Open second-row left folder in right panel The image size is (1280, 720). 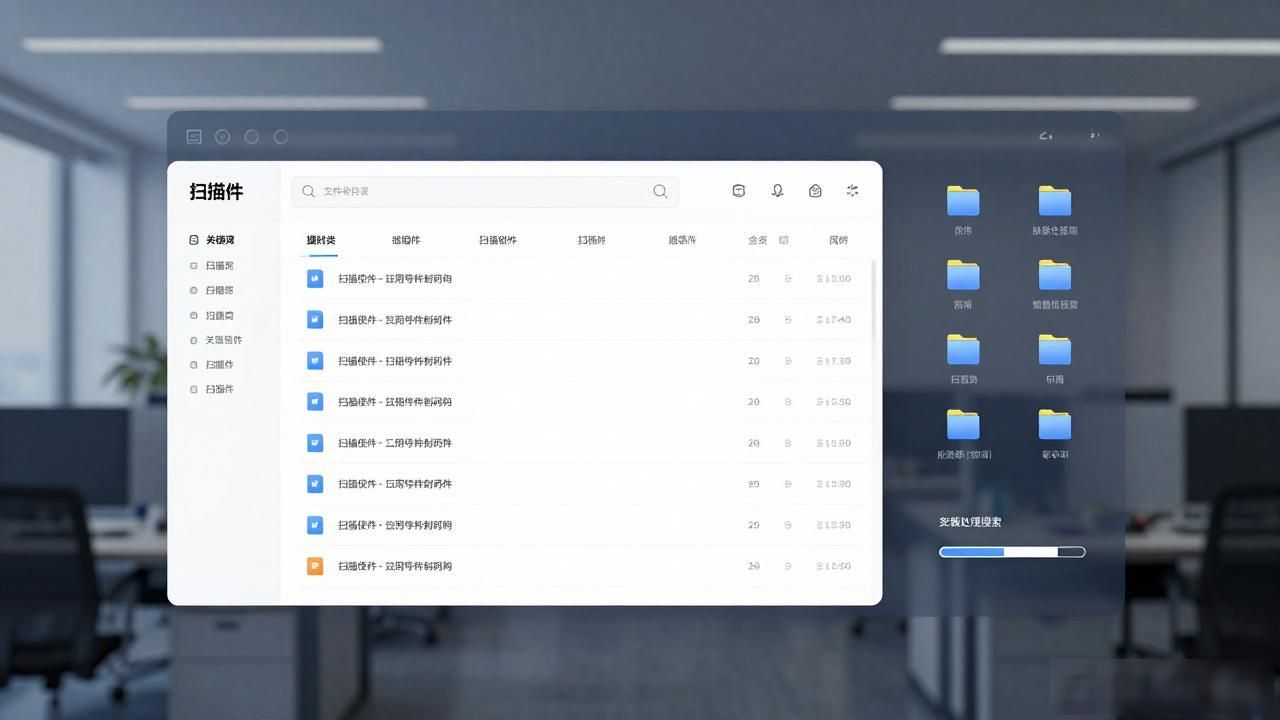(x=963, y=275)
